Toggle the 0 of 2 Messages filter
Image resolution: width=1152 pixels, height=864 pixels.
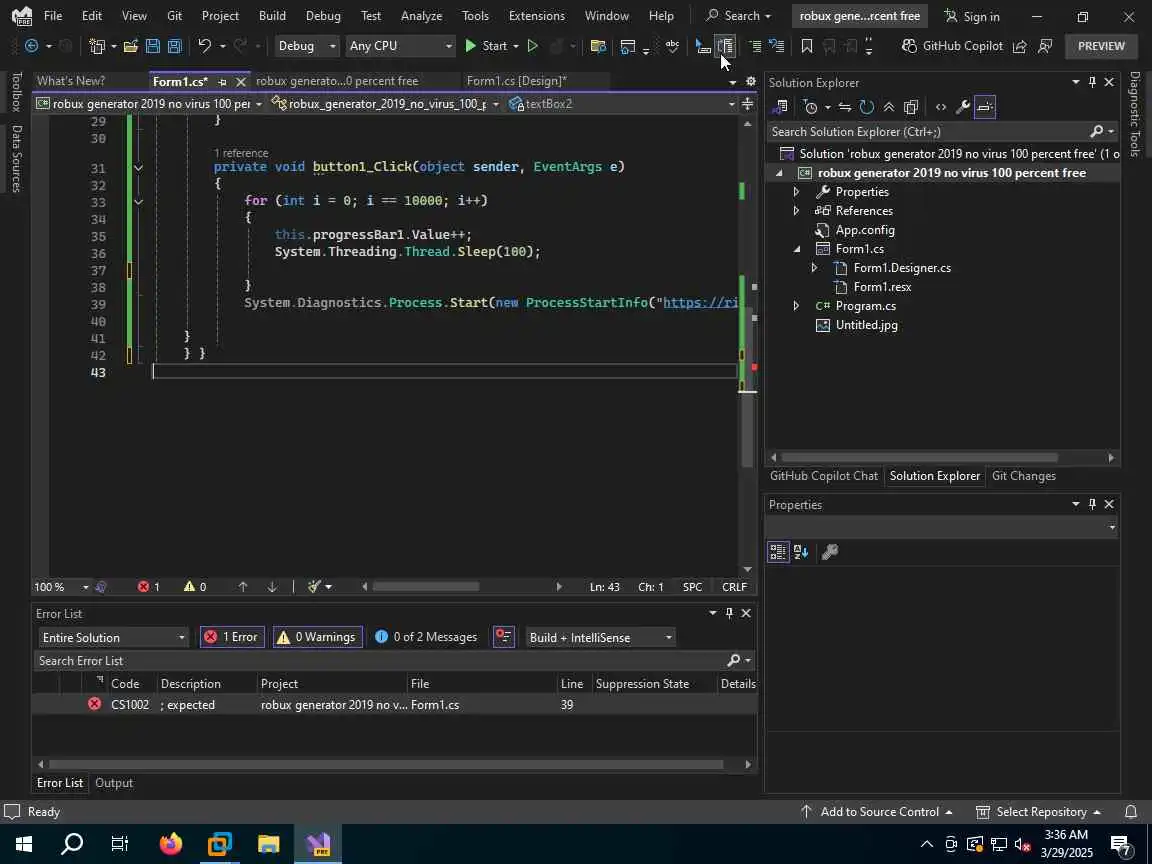[426, 637]
